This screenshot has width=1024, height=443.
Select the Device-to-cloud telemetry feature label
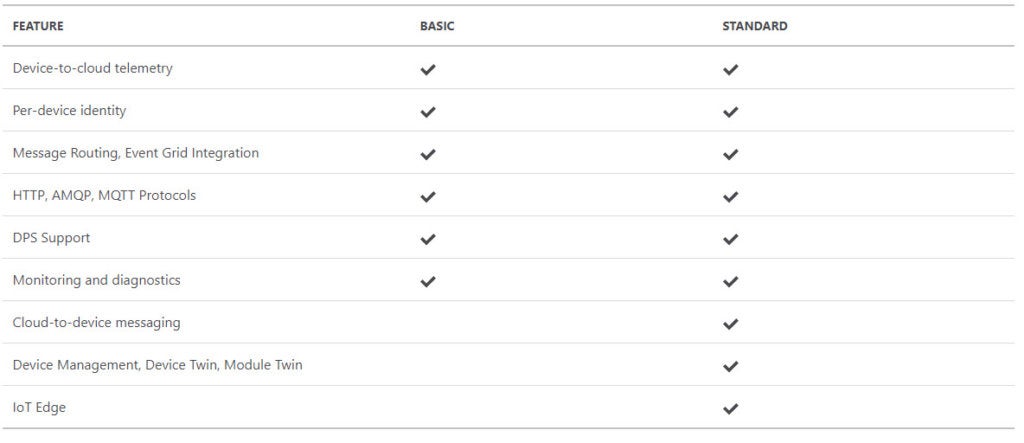point(93,69)
